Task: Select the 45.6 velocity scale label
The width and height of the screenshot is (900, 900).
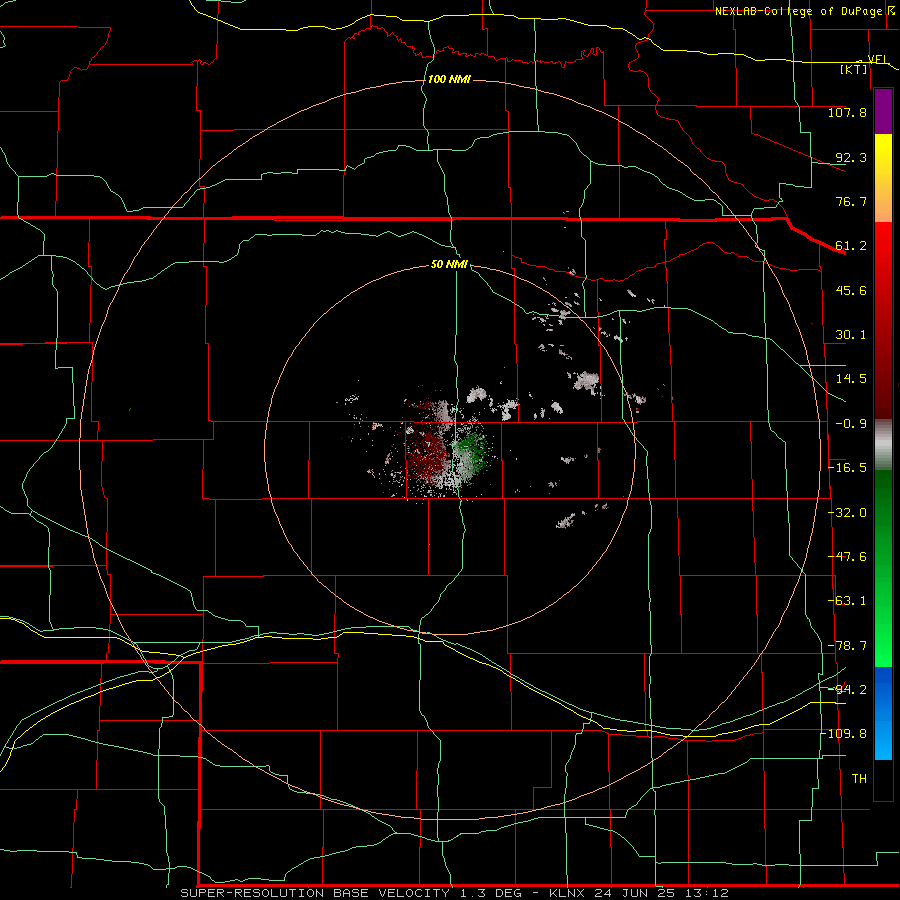Action: tap(851, 291)
